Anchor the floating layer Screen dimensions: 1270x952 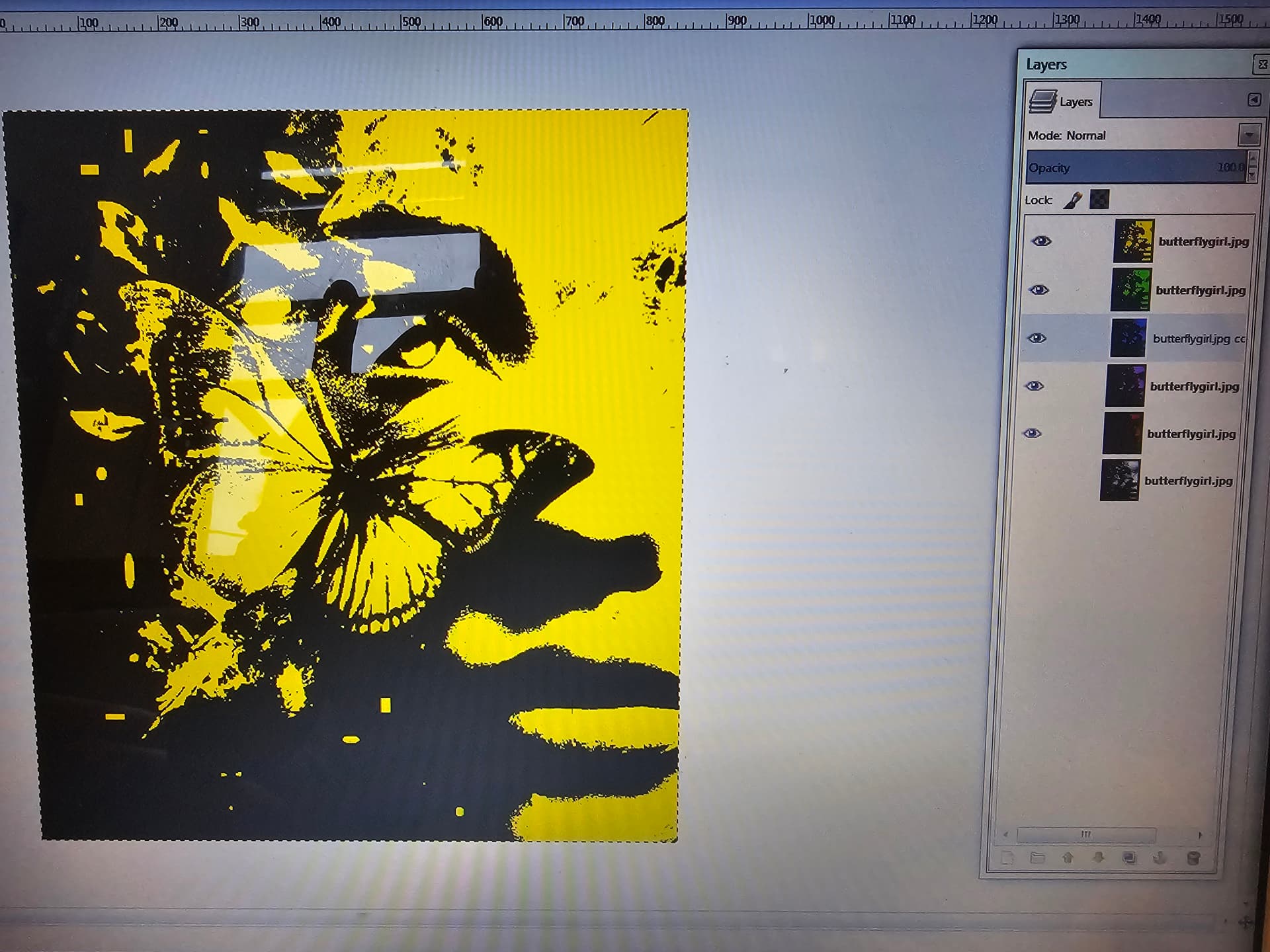(1160, 858)
